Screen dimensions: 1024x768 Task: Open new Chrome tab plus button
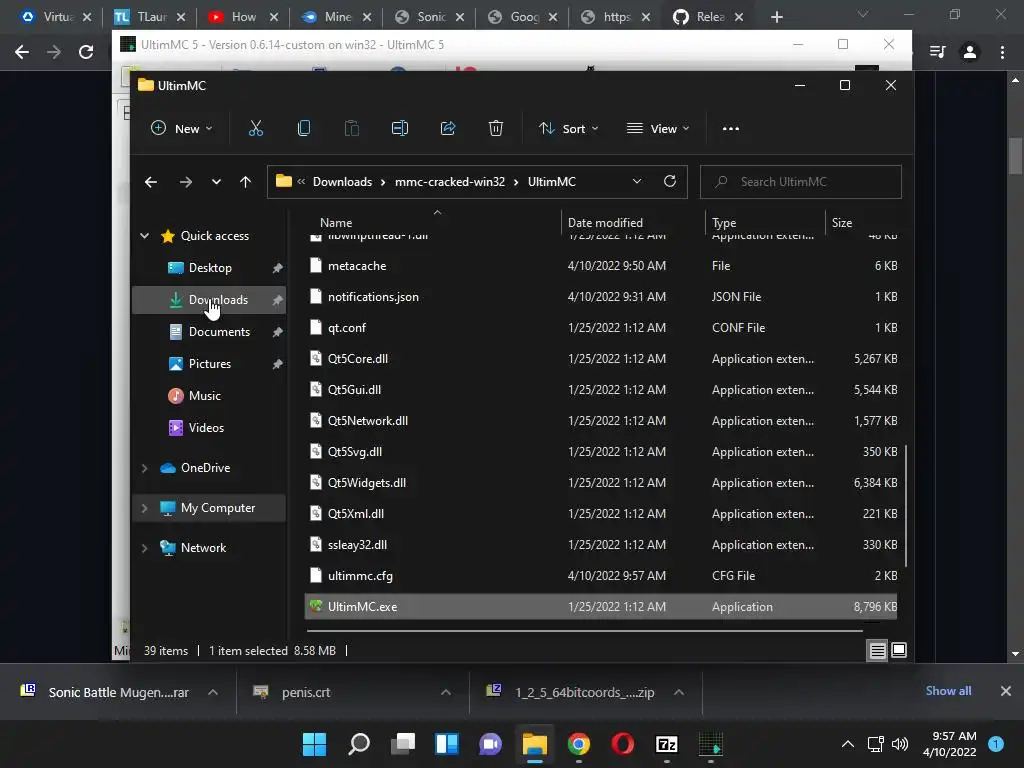[x=776, y=17]
